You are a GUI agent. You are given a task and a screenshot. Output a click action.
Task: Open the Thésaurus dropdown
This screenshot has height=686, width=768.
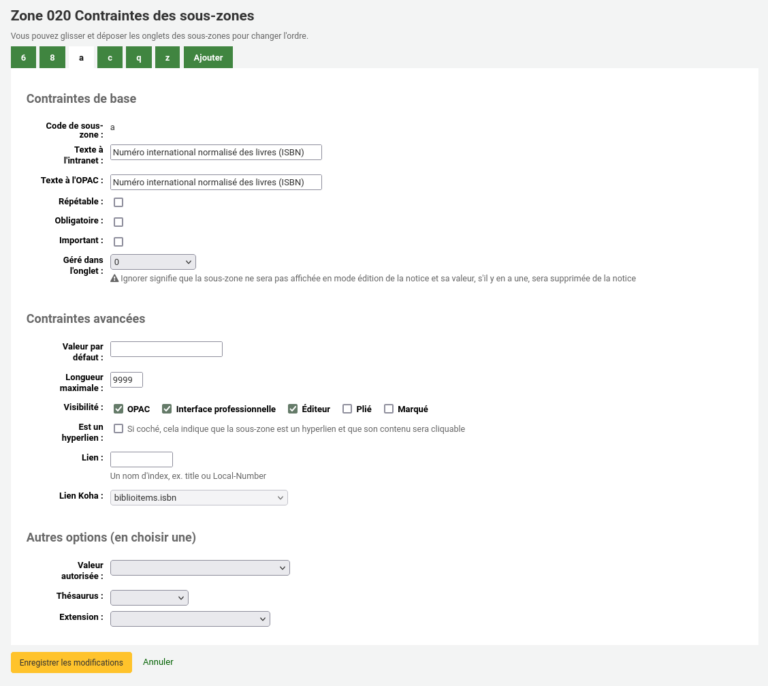click(x=149, y=598)
